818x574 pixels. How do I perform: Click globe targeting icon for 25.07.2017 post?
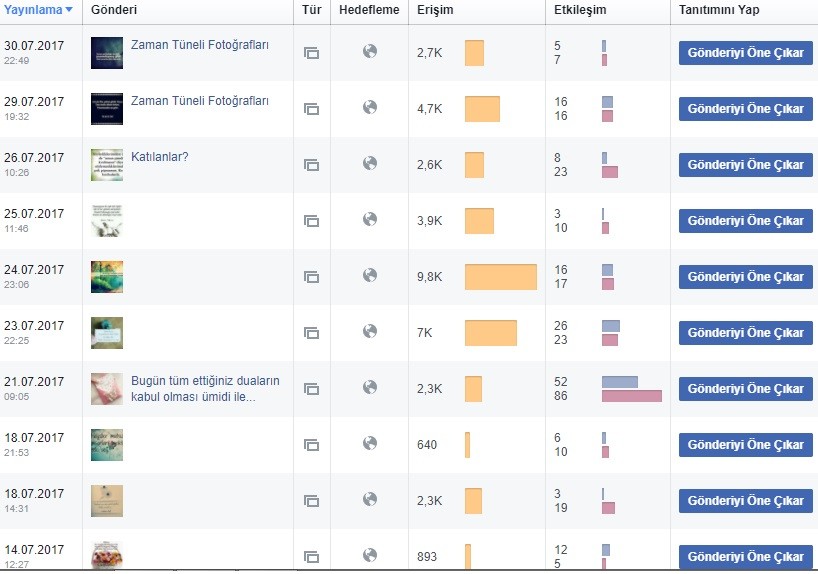pos(370,219)
